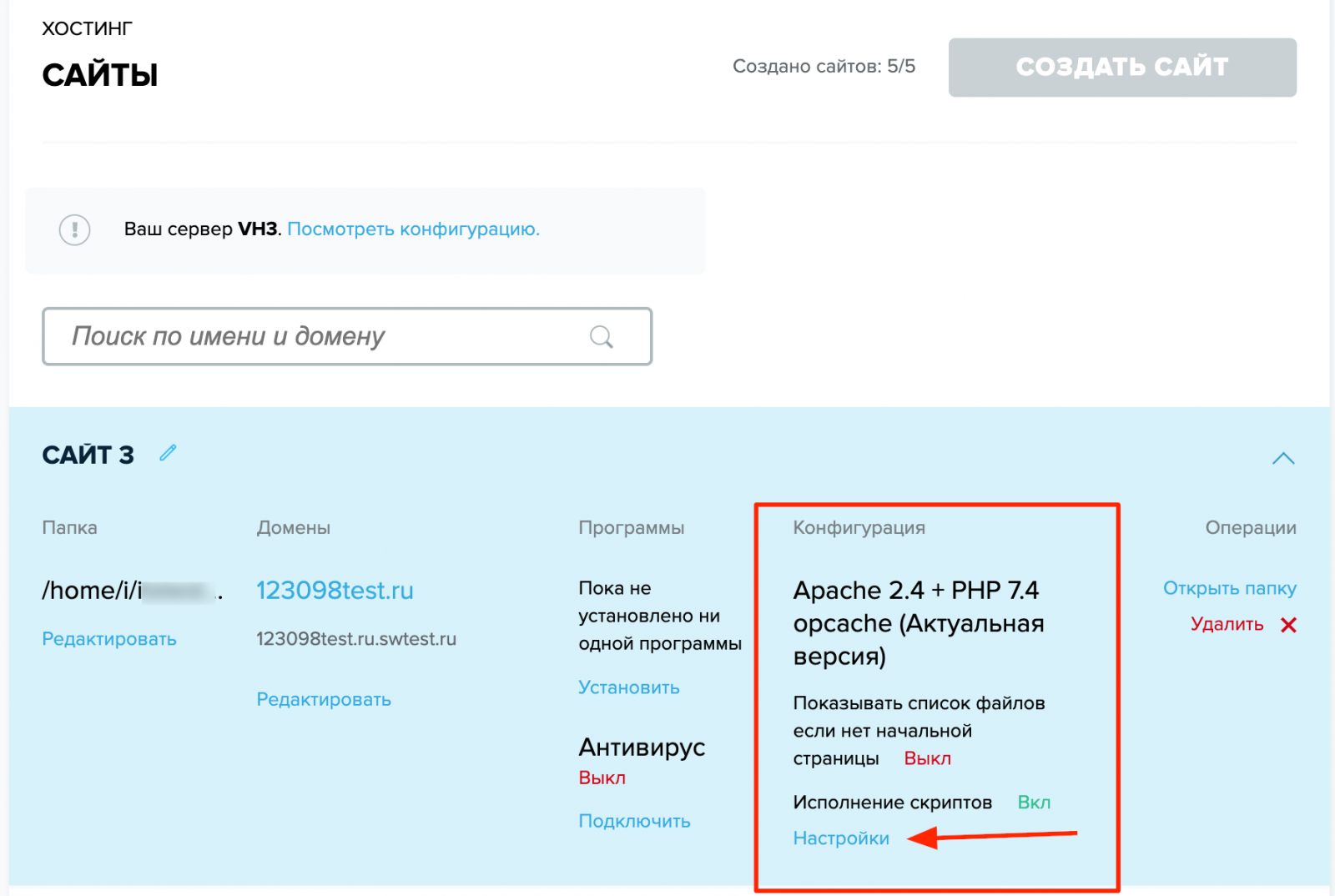Screen dimensions: 1335x896
Task: Focus the Поиск по имени и домену field
Action: pos(347,336)
